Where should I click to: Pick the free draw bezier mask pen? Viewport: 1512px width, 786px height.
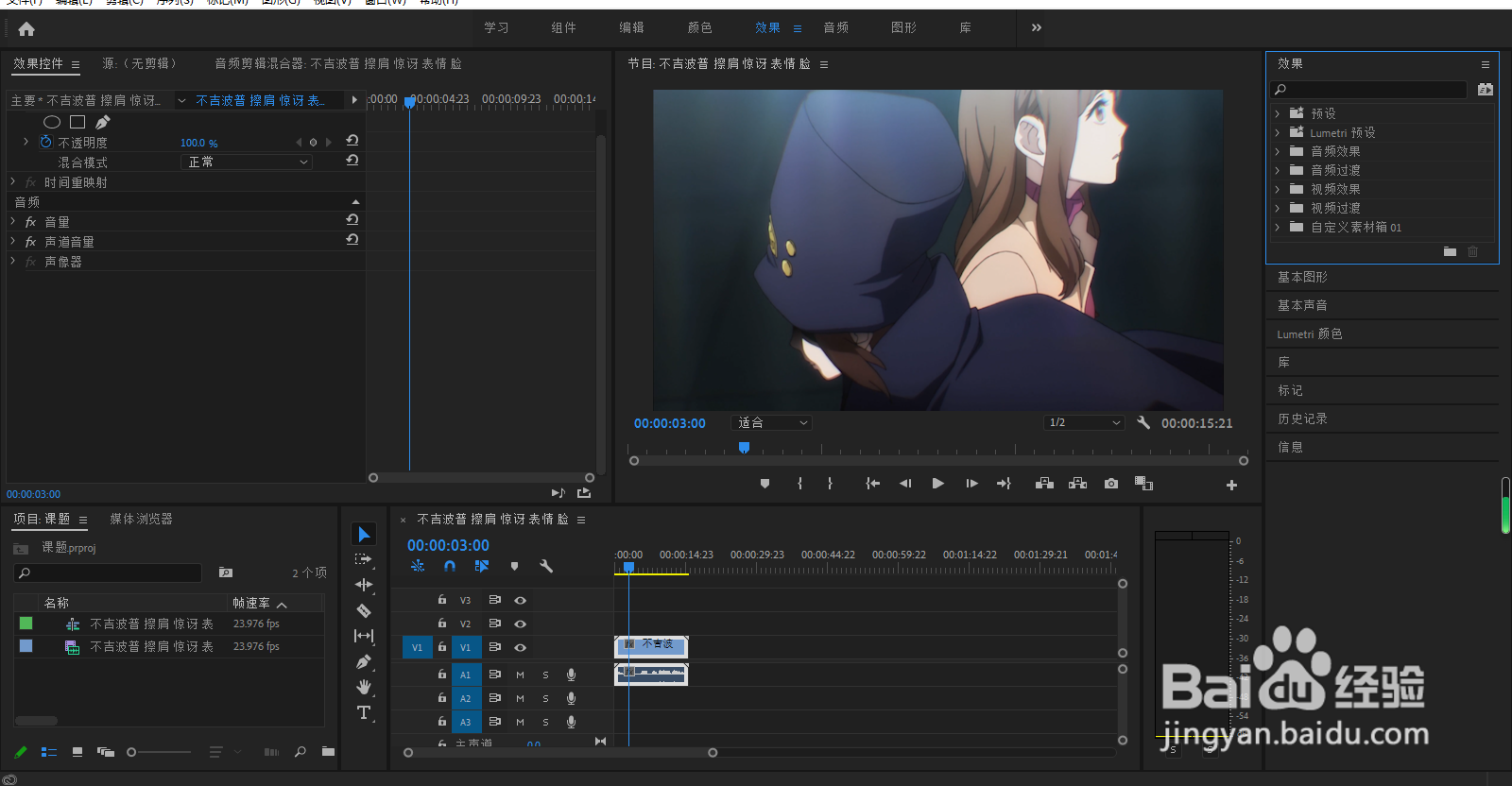click(x=103, y=122)
